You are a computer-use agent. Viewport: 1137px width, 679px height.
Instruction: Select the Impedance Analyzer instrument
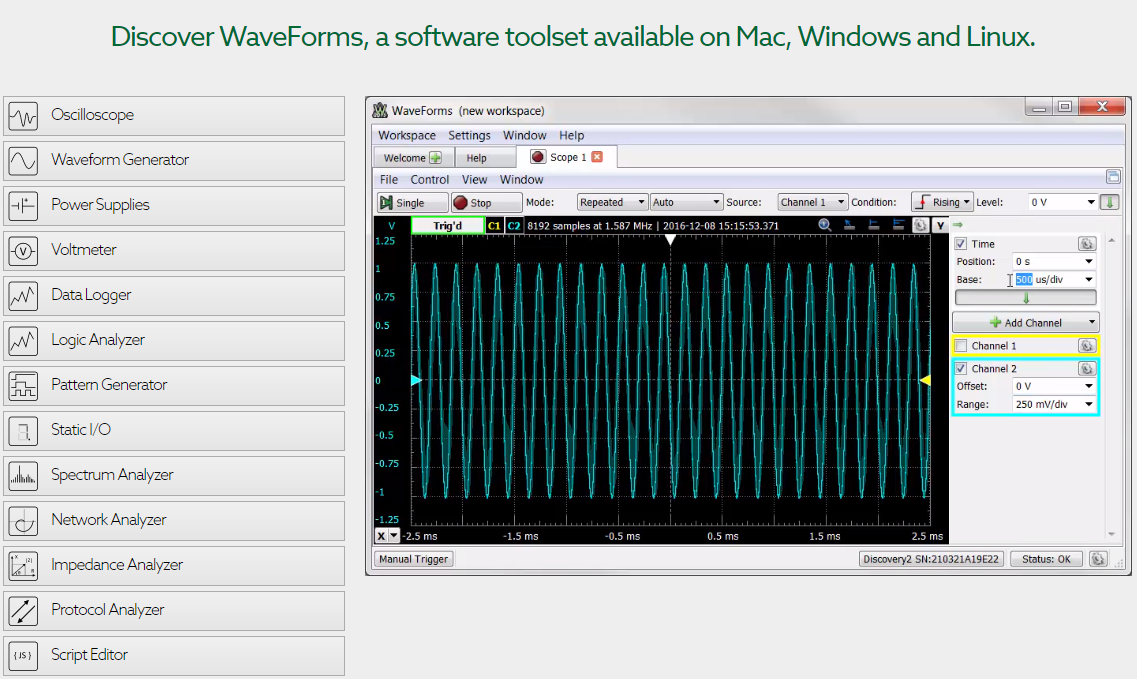click(x=174, y=565)
